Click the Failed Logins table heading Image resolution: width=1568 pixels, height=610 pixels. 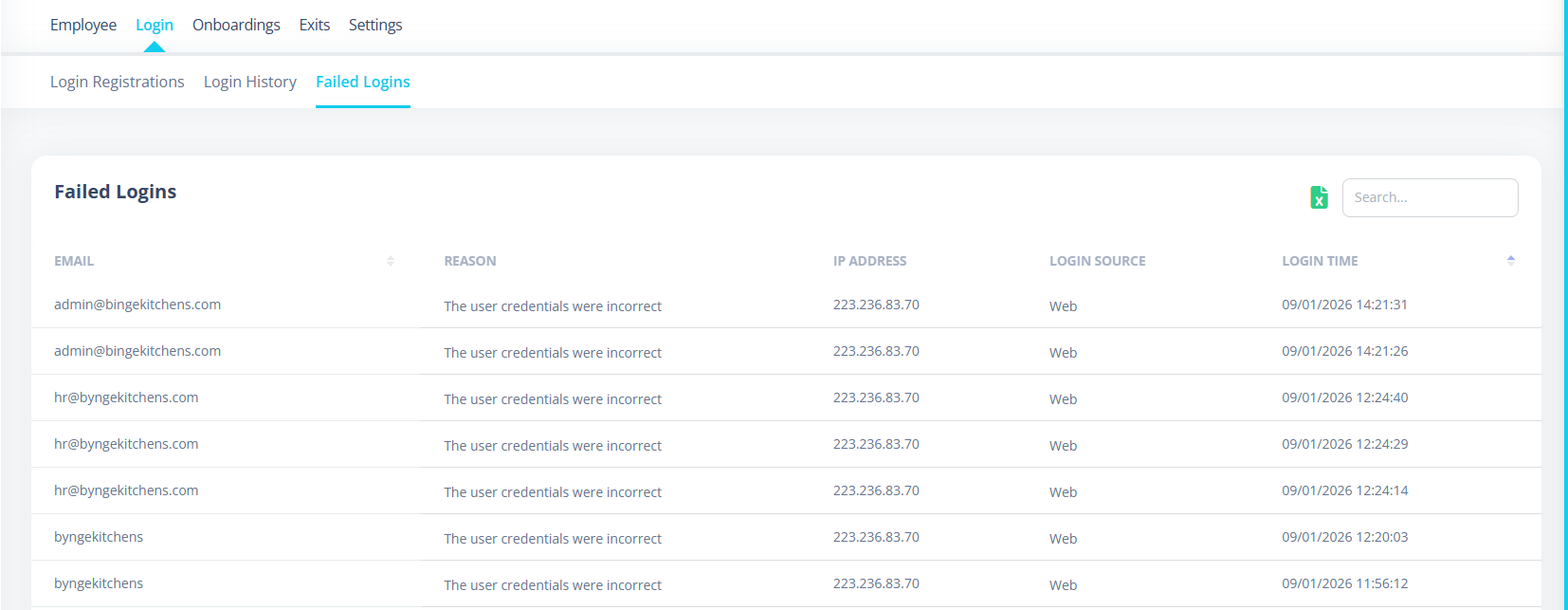tap(116, 192)
